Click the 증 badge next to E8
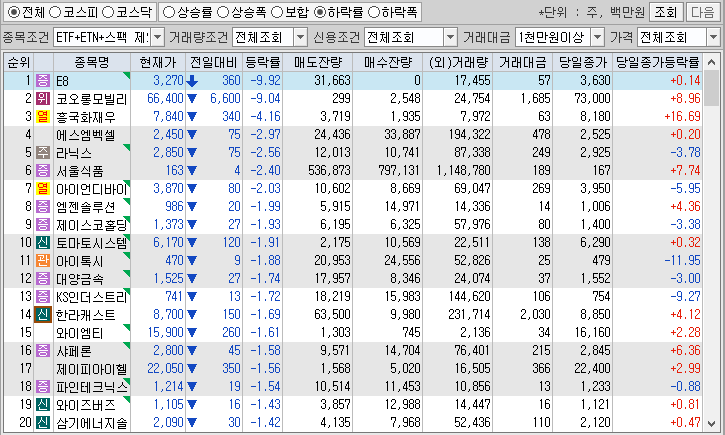This screenshot has width=725, height=435. click(43, 80)
